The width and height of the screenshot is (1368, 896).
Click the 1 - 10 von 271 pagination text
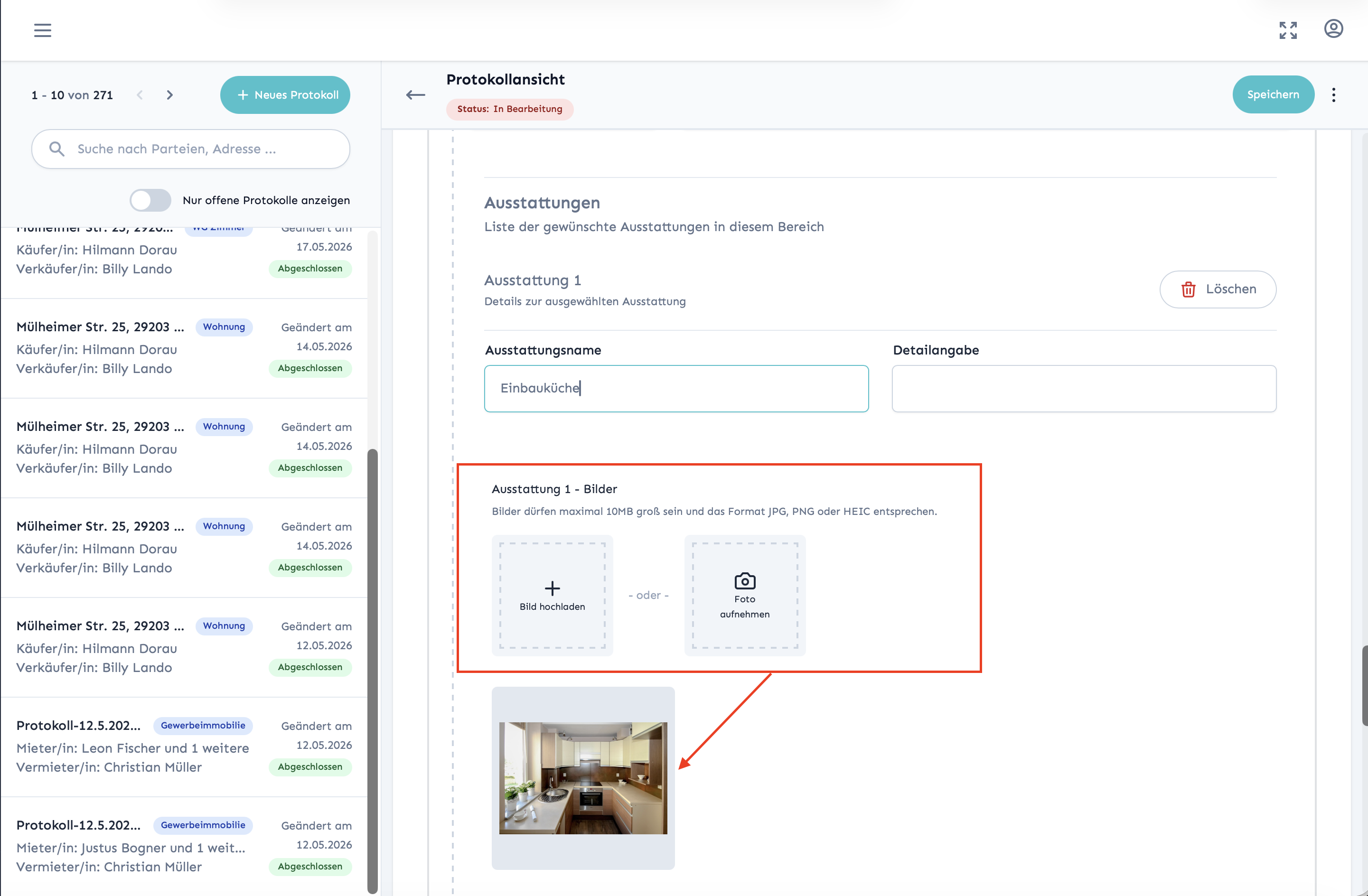(x=73, y=95)
